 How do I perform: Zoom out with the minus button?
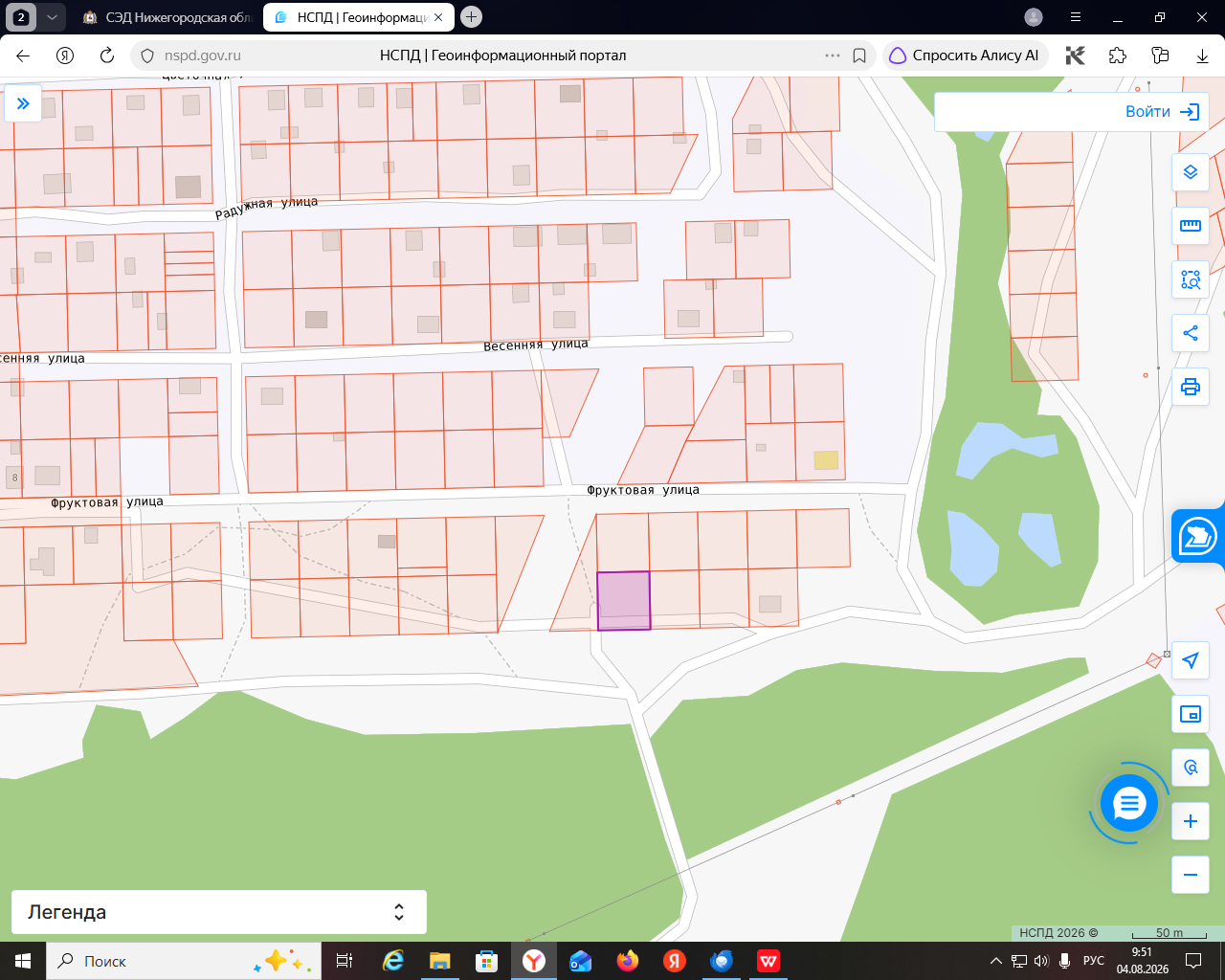pyautogui.click(x=1191, y=875)
